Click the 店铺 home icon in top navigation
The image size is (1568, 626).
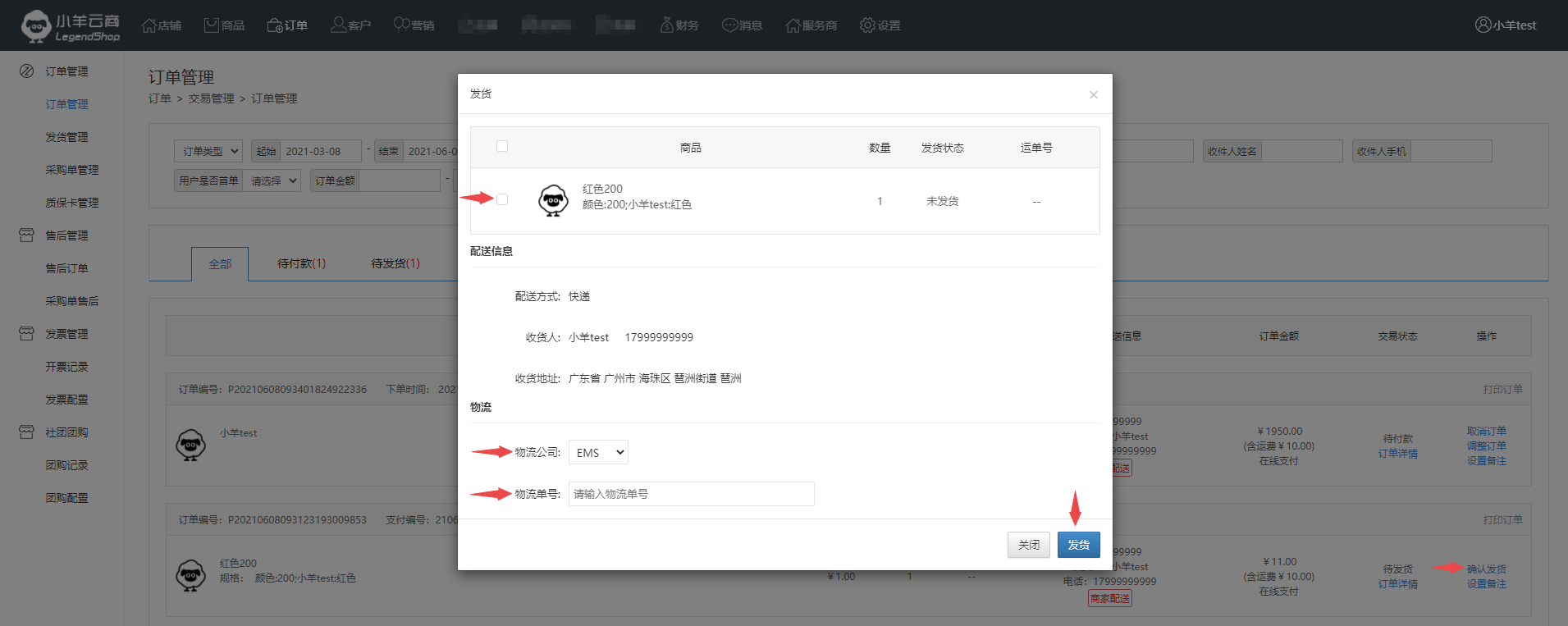(149, 25)
